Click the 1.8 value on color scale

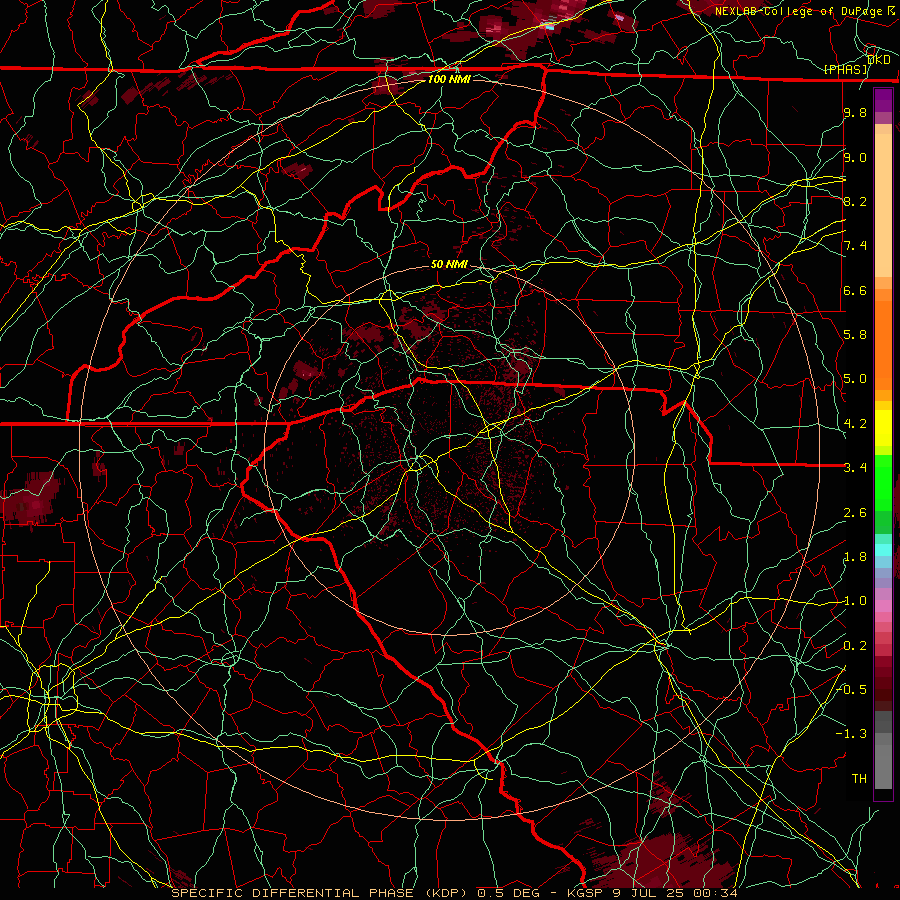click(x=855, y=557)
